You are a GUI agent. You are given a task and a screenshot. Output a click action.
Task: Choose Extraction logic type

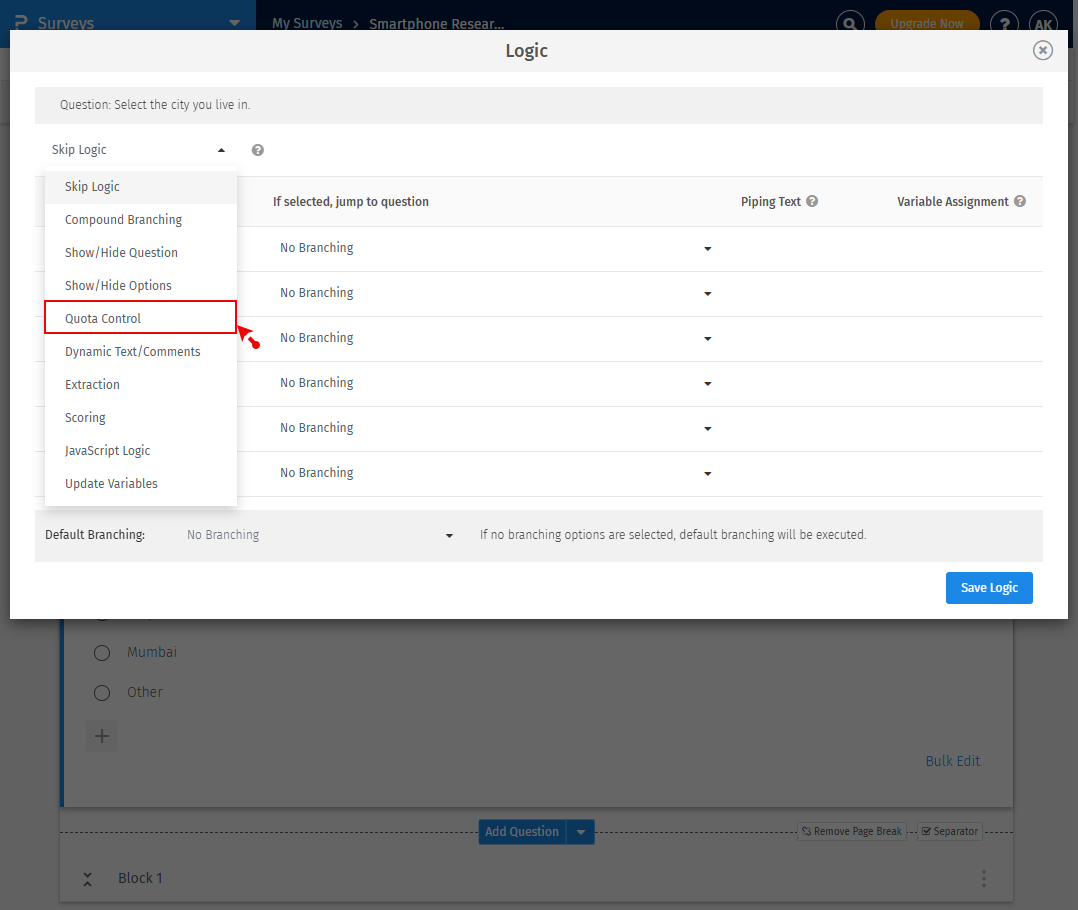click(x=141, y=384)
